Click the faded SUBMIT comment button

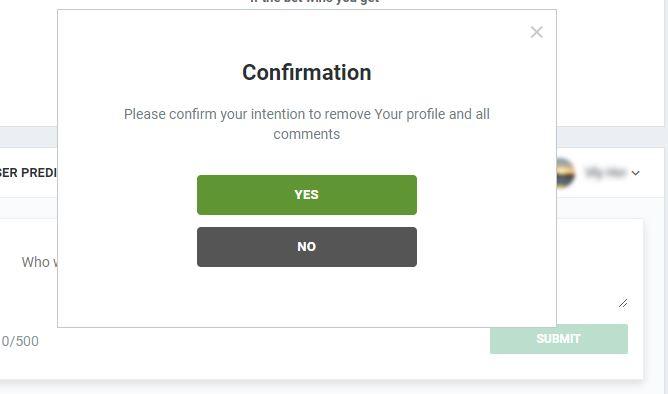tap(559, 339)
